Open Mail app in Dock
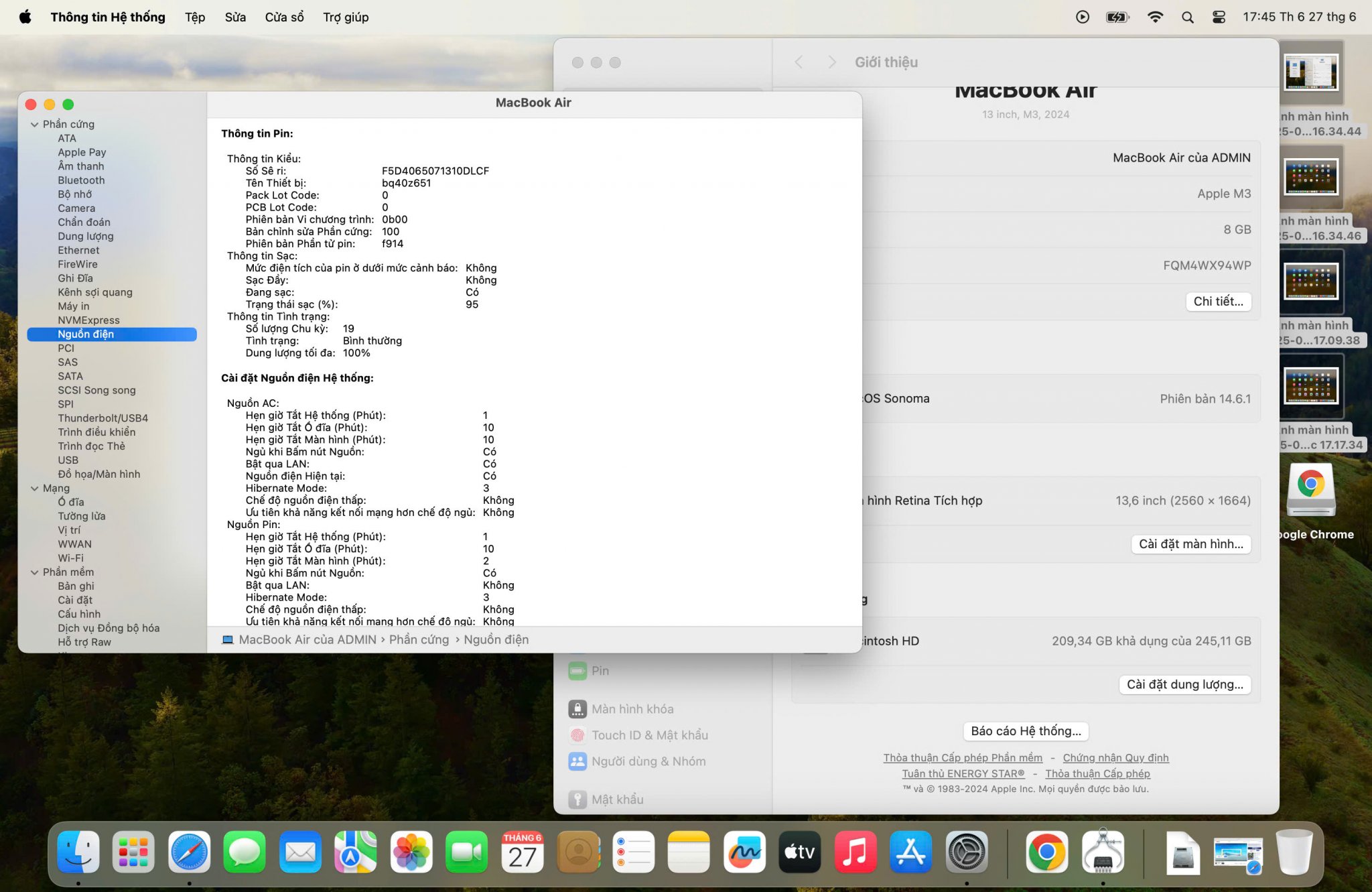Viewport: 1372px width, 892px height. pos(300,852)
